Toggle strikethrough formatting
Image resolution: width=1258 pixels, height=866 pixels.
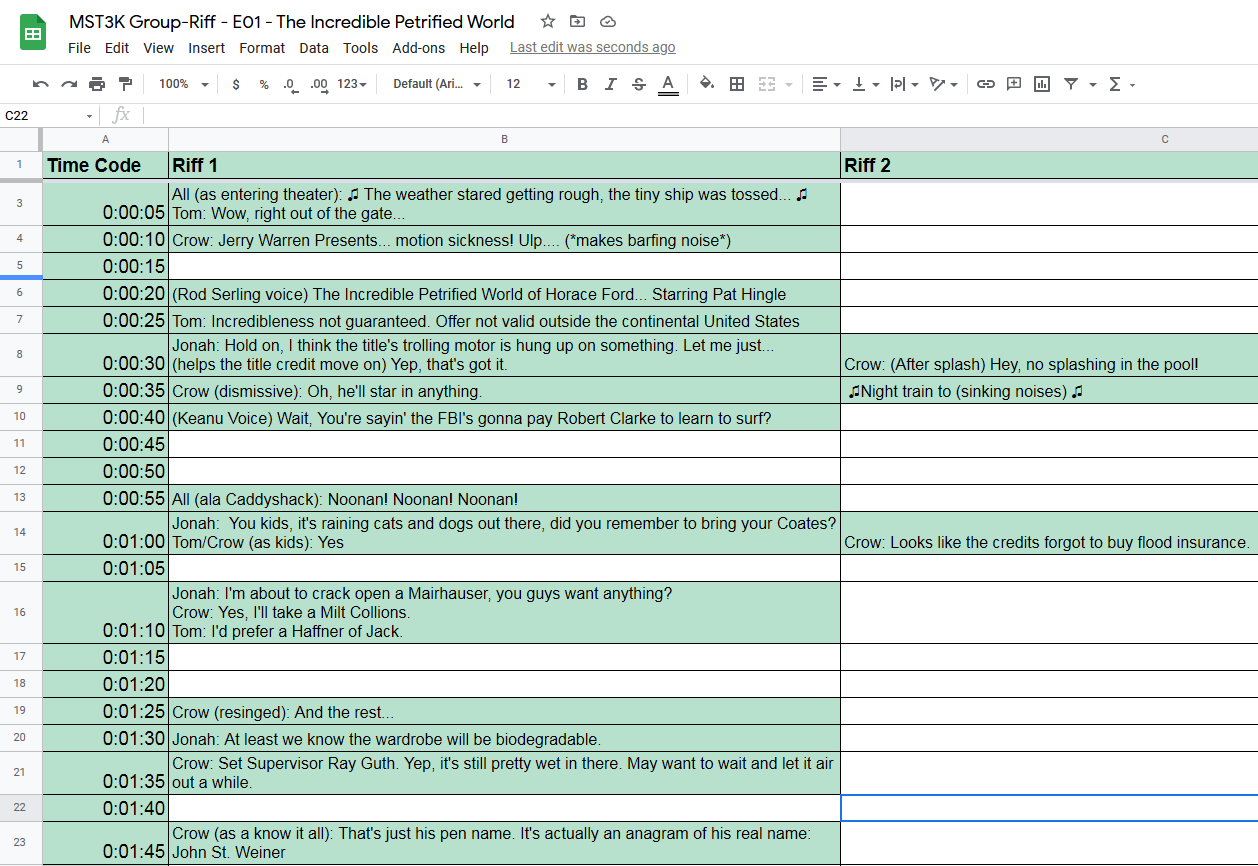click(x=639, y=84)
